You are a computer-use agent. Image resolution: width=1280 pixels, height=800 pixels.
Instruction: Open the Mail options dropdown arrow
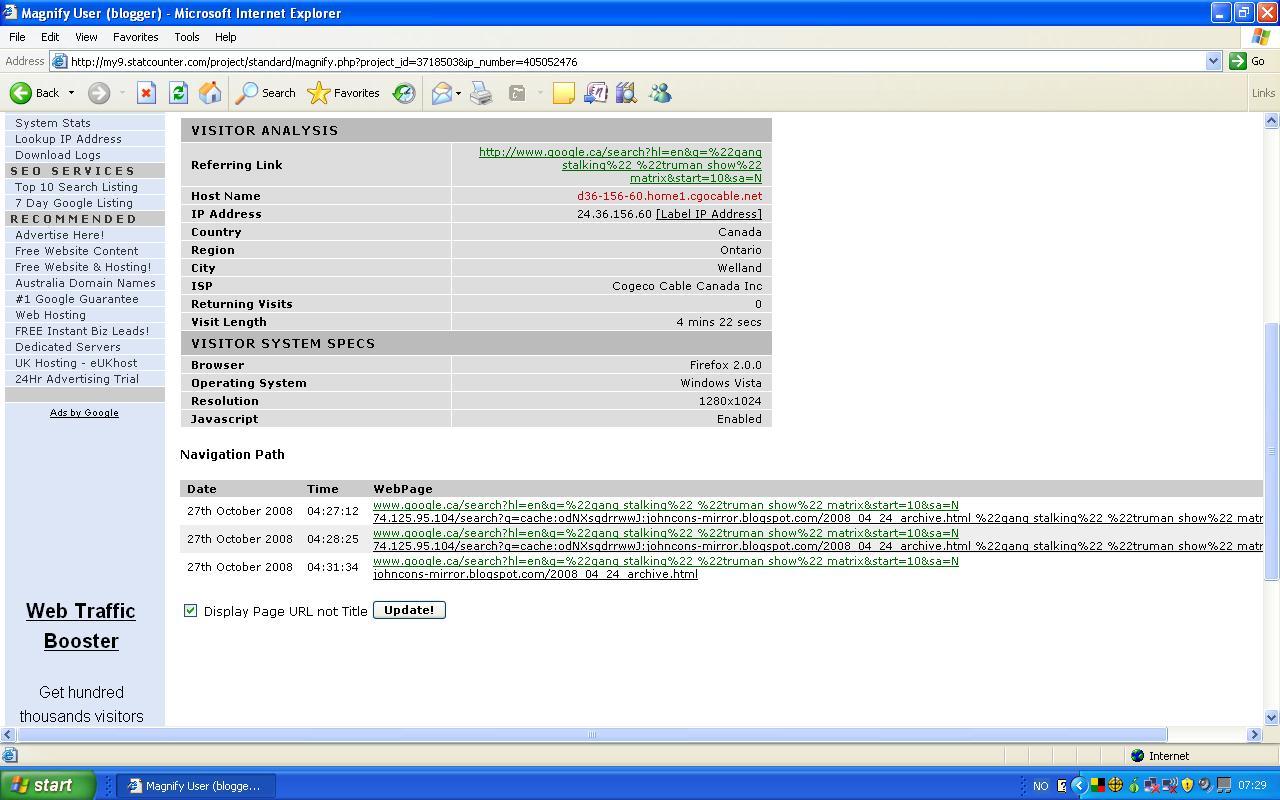[458, 93]
